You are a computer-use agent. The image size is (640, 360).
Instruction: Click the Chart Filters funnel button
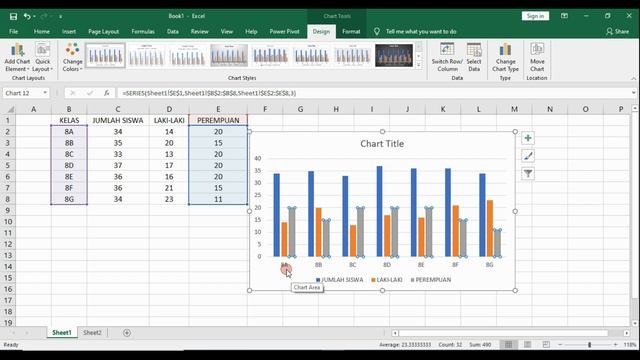528,174
